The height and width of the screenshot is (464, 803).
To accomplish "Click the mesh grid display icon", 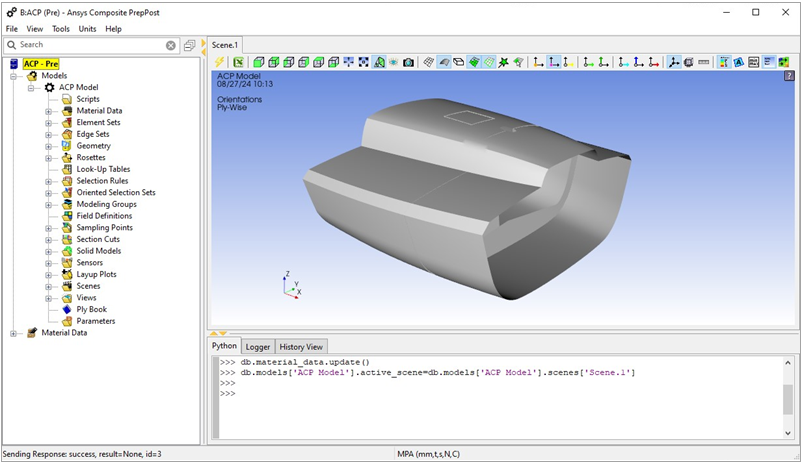I will click(429, 62).
